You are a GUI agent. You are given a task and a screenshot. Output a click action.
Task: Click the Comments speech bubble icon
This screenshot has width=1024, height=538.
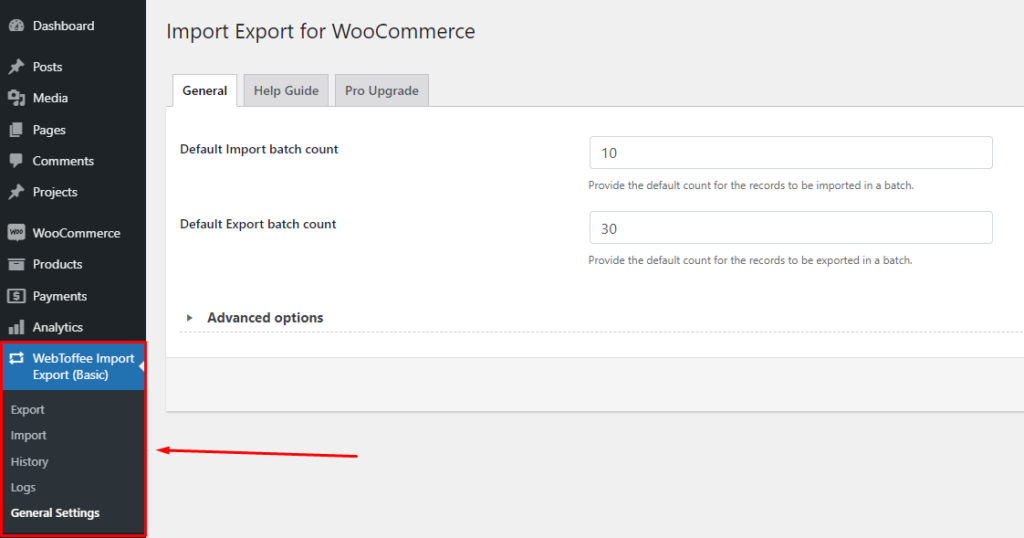pyautogui.click(x=16, y=161)
